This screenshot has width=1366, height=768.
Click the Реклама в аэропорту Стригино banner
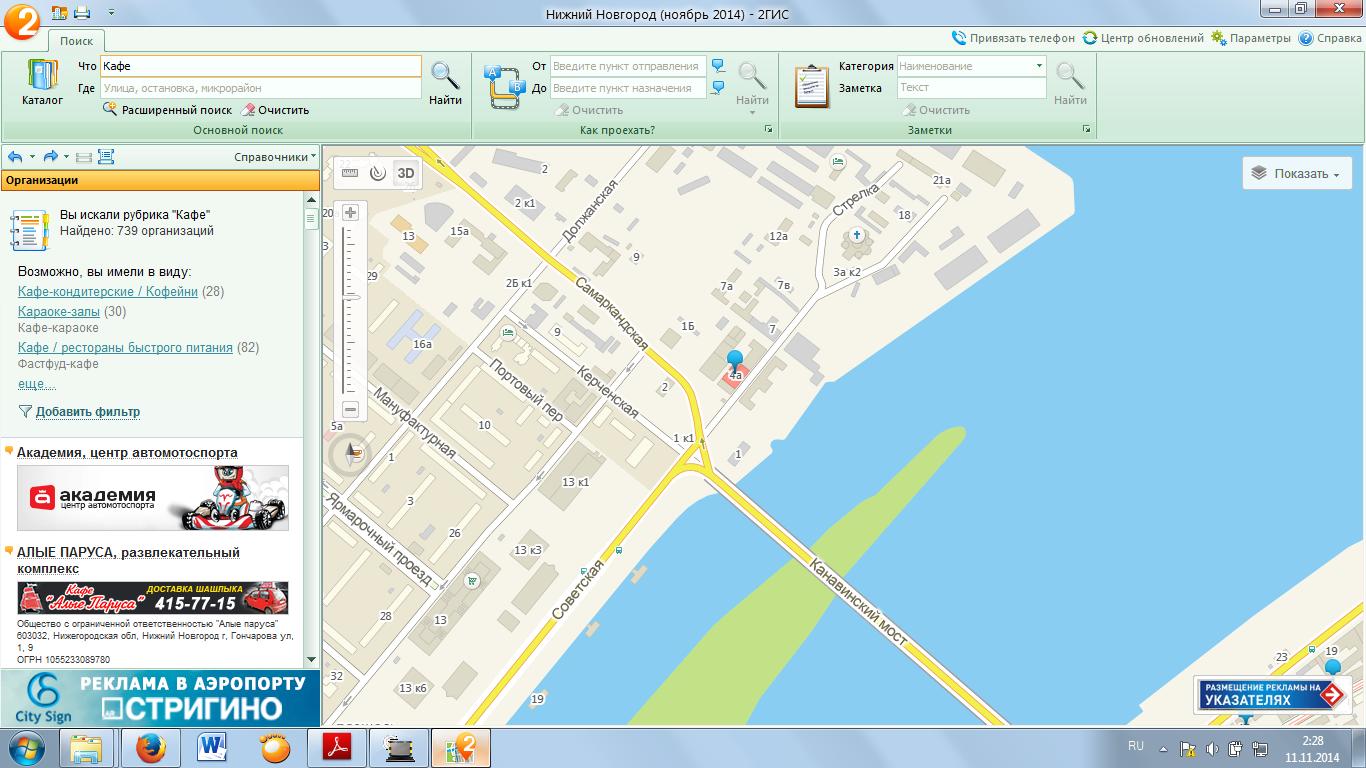(x=160, y=698)
